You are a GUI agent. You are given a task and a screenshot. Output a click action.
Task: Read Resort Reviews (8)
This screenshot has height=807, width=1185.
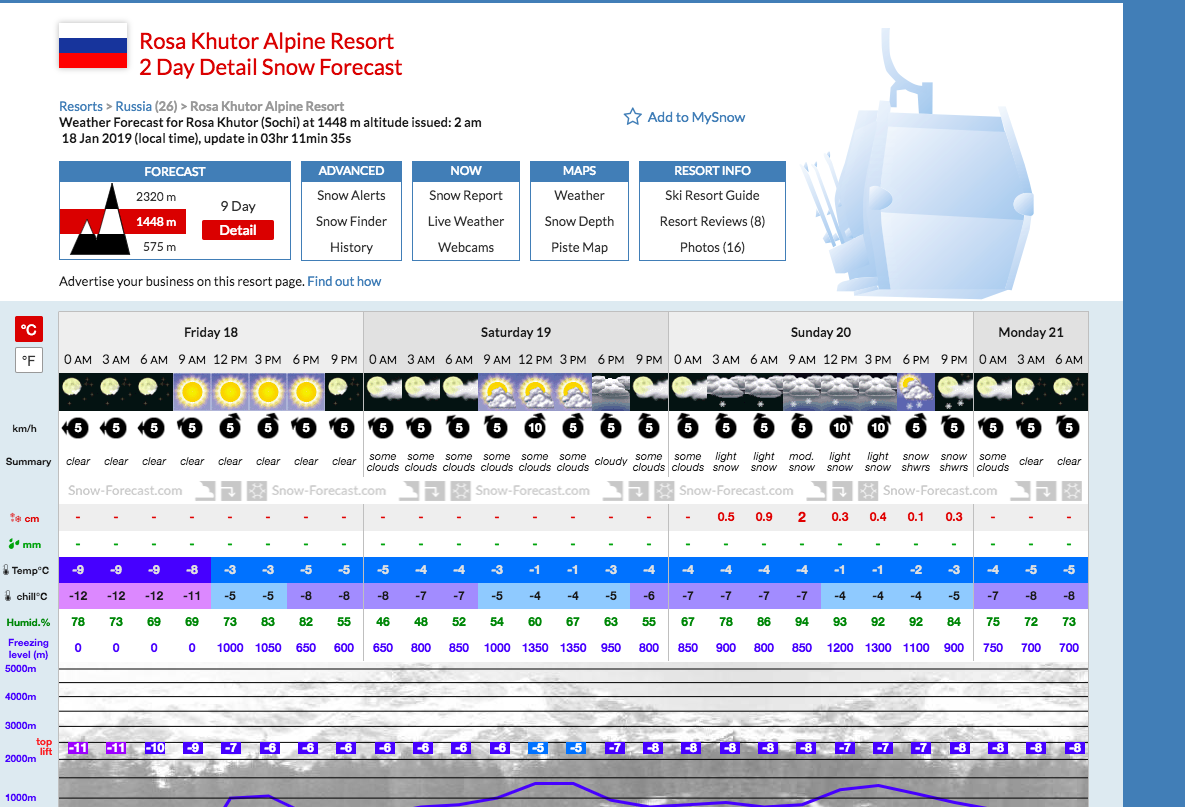[x=712, y=221]
